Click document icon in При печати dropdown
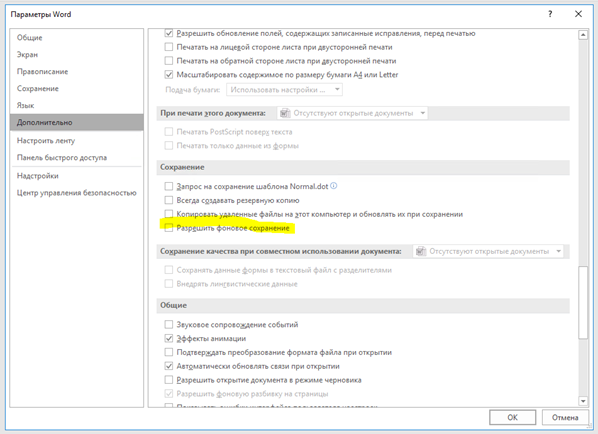 285,113
